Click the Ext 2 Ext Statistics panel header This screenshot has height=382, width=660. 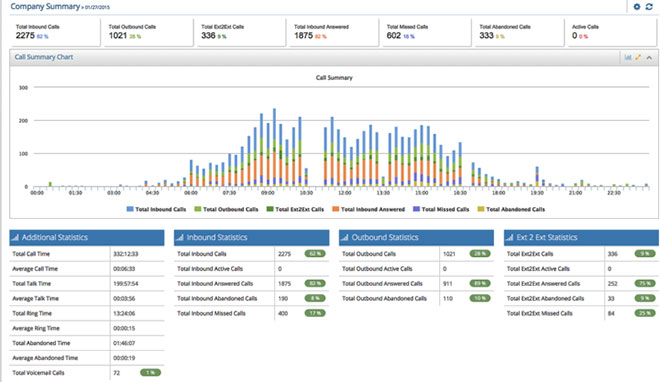(581, 237)
